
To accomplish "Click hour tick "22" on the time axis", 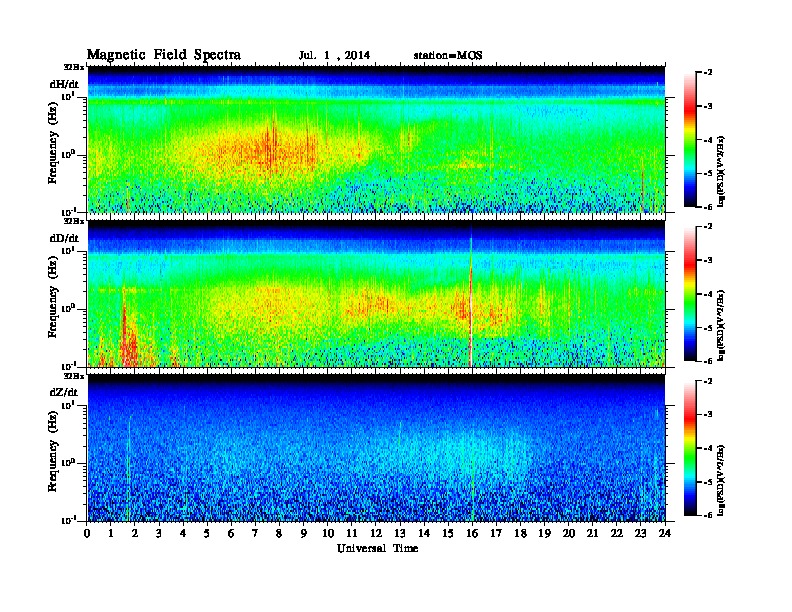I will coord(617,534).
